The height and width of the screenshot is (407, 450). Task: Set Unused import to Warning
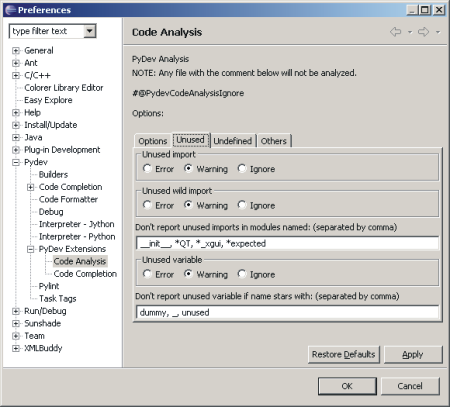(x=188, y=169)
